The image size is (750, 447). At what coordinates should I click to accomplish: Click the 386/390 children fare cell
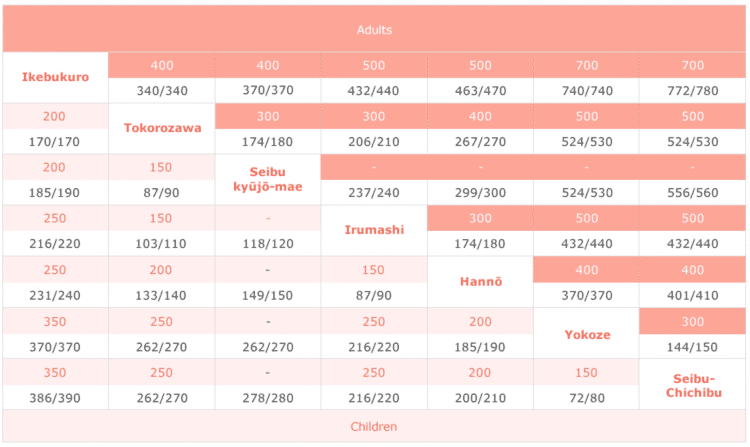[55, 398]
